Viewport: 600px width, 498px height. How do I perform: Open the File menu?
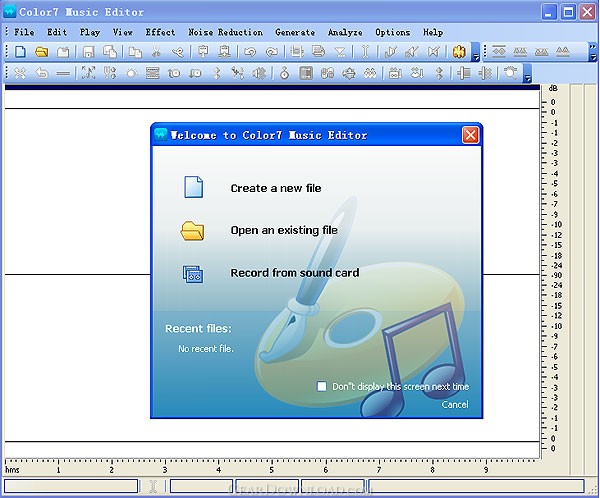coord(24,32)
